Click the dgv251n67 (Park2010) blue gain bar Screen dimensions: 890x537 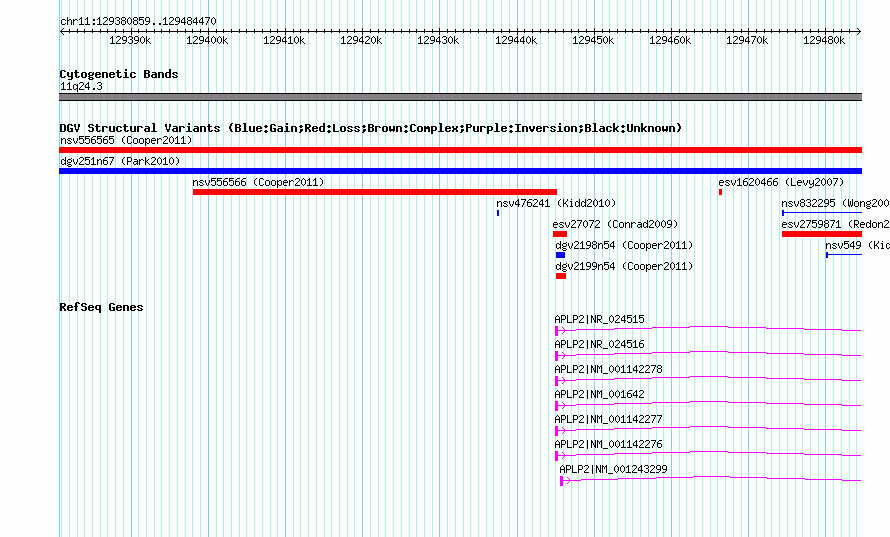tap(460, 171)
